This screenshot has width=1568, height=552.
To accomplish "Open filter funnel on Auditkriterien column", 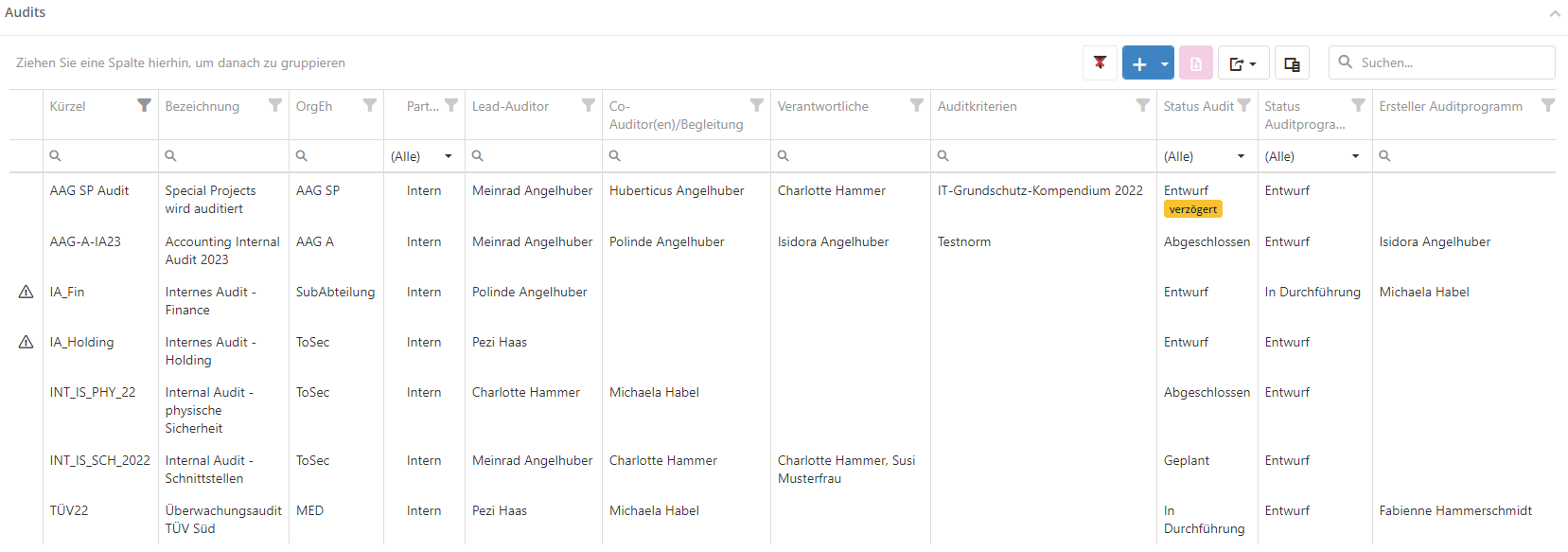I will [x=1143, y=105].
